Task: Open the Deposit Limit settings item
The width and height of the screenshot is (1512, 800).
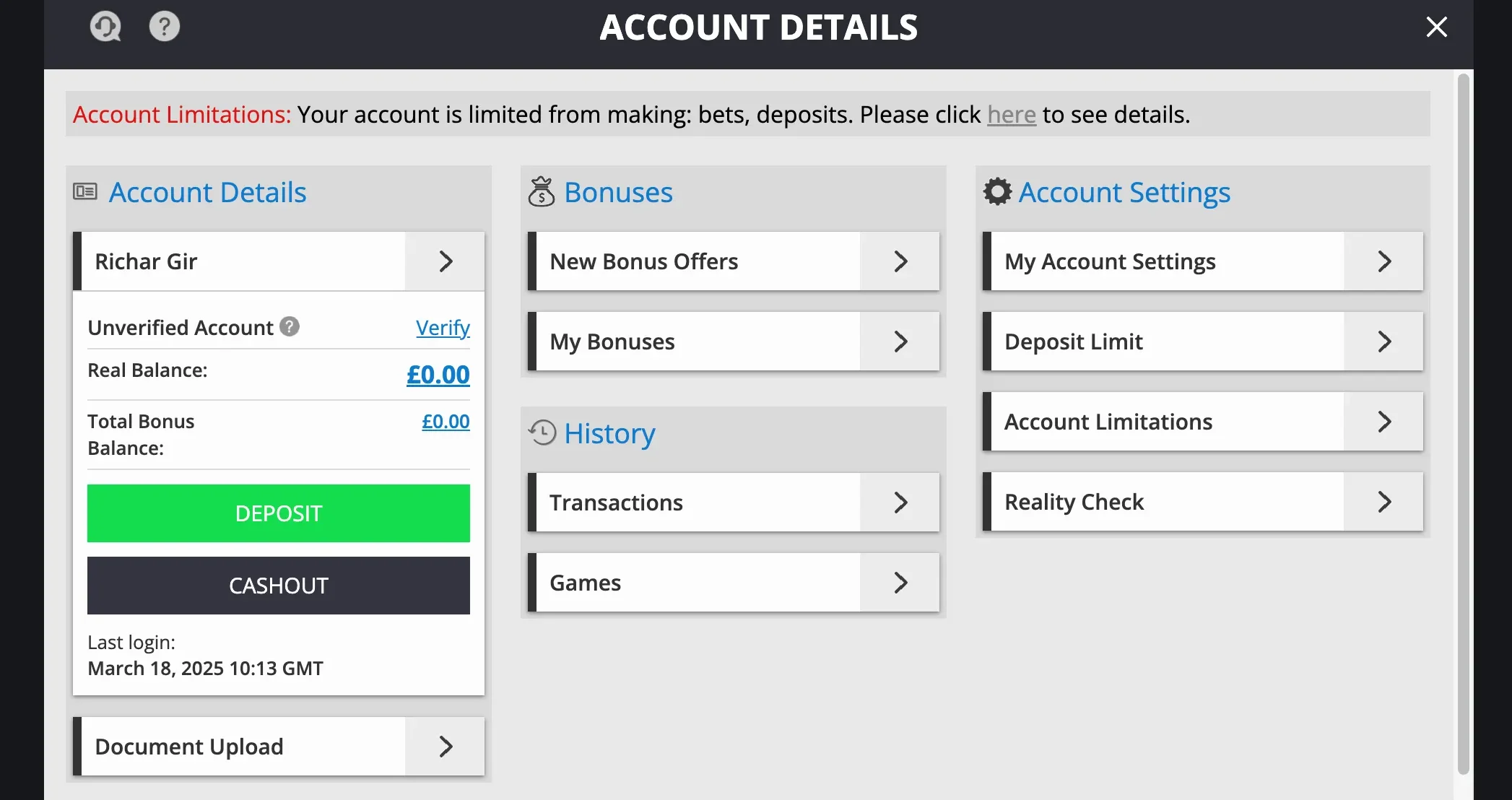Action: (x=1202, y=342)
